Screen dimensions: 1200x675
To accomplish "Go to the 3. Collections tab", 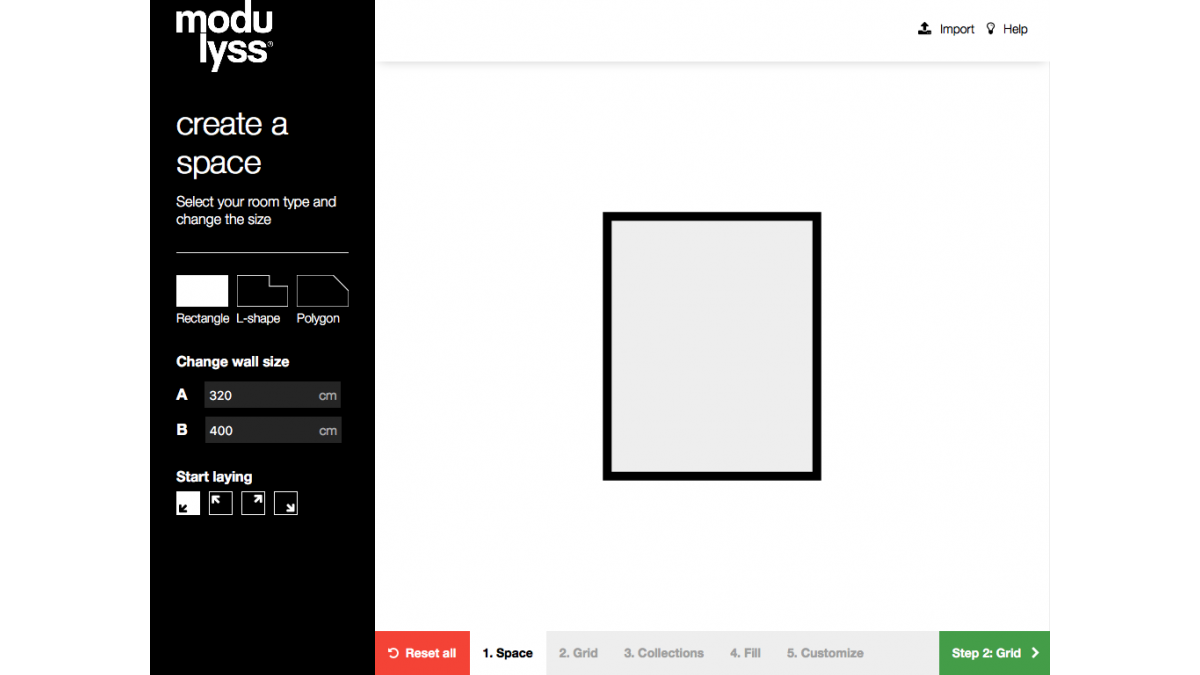I will tap(664, 653).
